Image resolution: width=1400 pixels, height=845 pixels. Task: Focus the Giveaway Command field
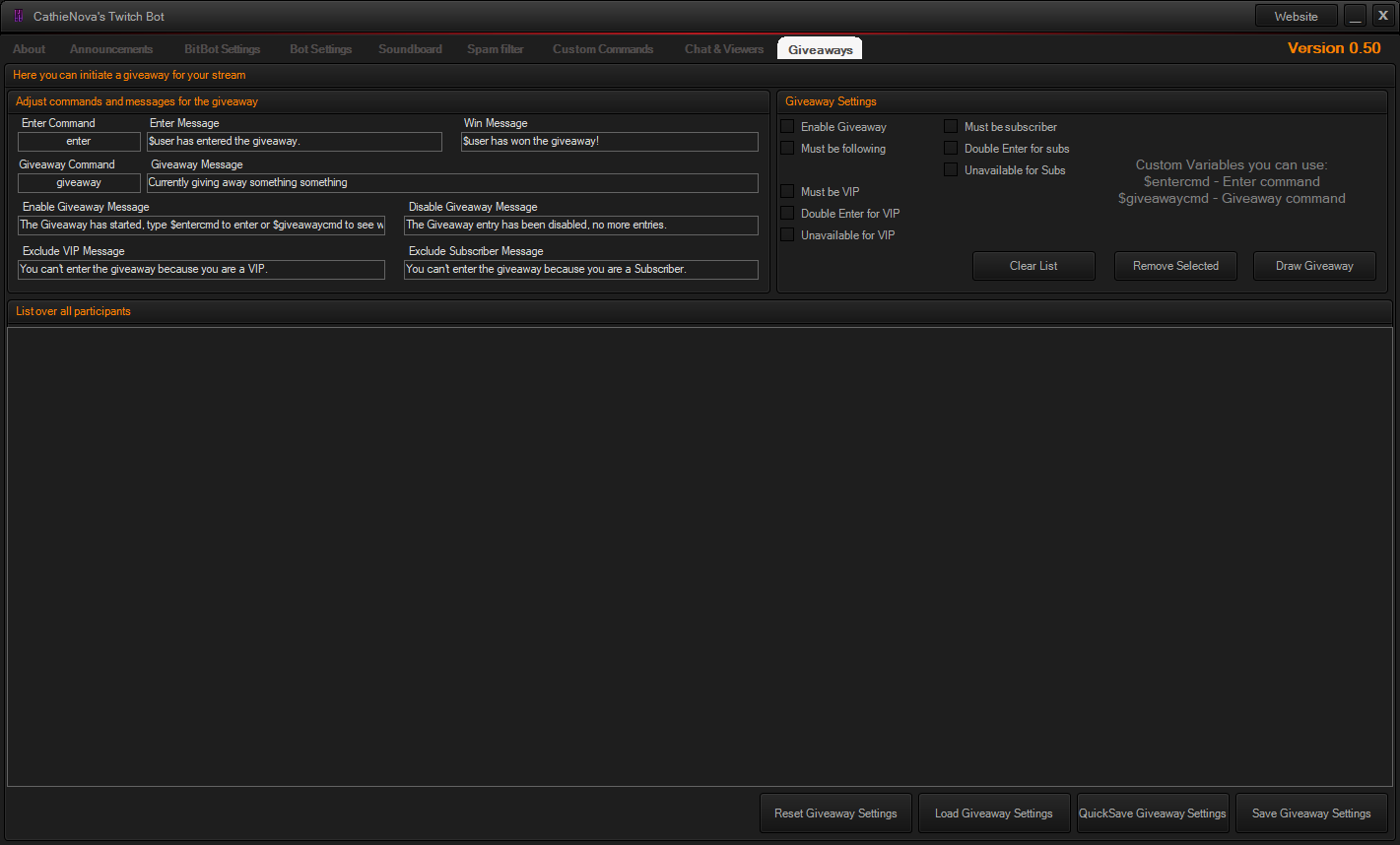79,183
